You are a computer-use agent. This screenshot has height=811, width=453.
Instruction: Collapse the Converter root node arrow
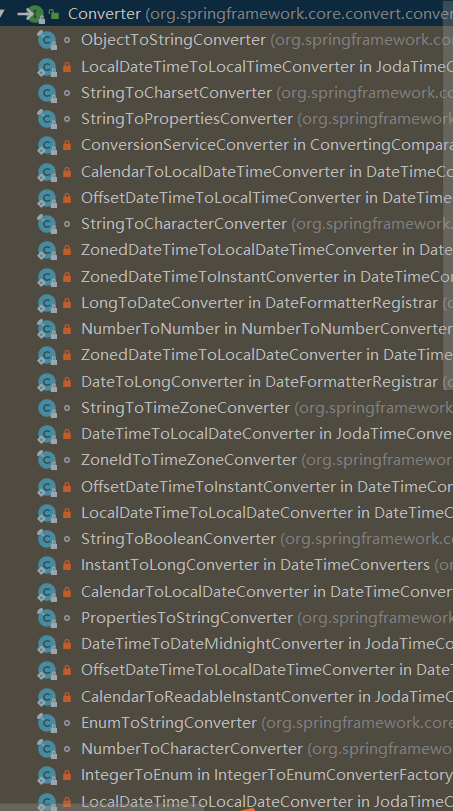(2, 12)
